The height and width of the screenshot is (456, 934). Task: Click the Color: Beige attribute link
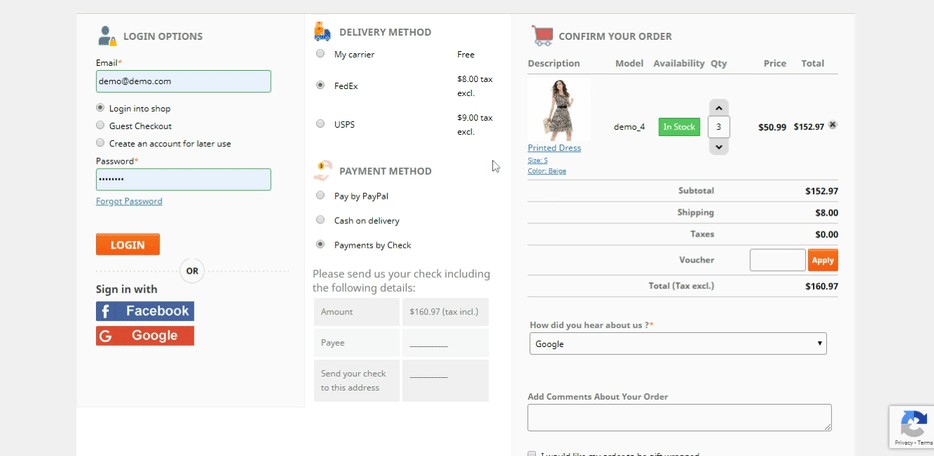click(547, 171)
